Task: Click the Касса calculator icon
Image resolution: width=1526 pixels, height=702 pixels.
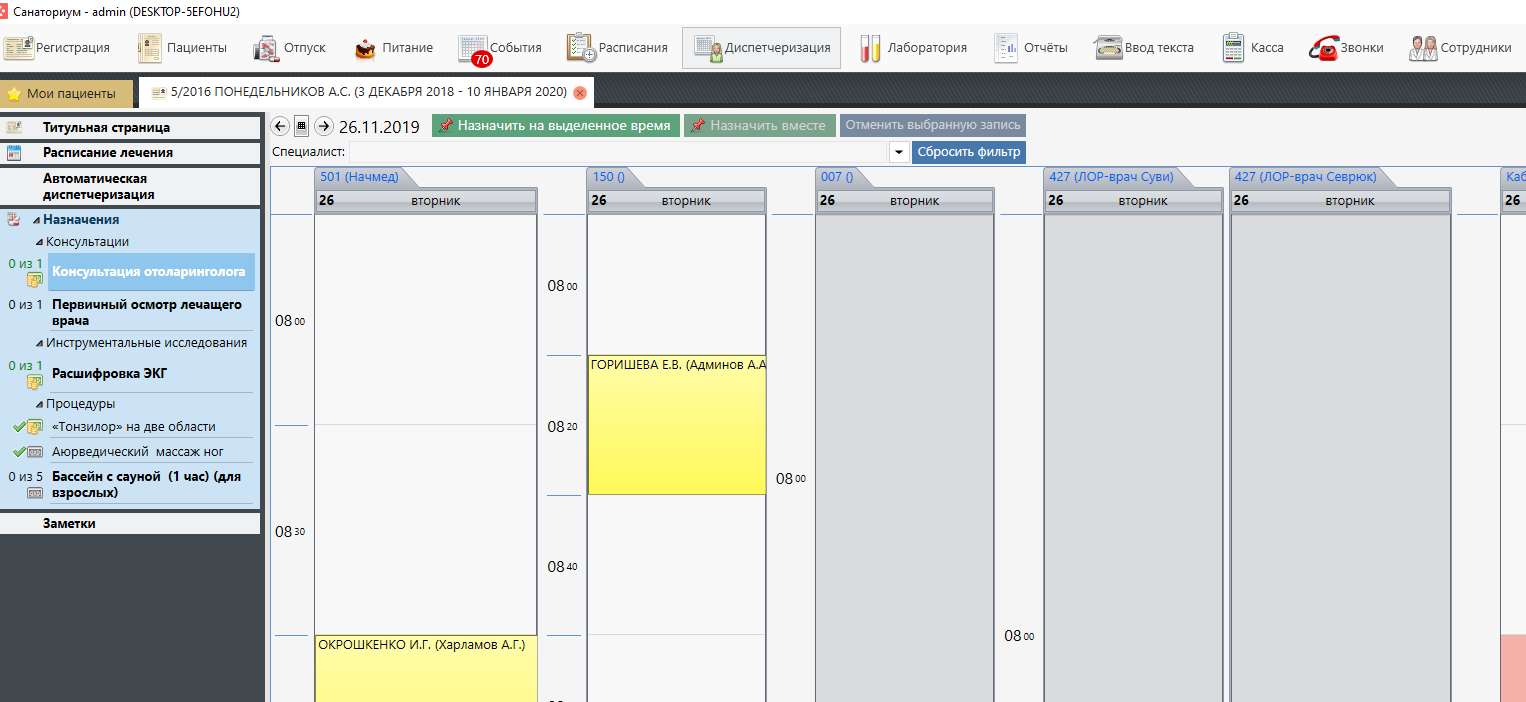Action: click(x=1233, y=48)
